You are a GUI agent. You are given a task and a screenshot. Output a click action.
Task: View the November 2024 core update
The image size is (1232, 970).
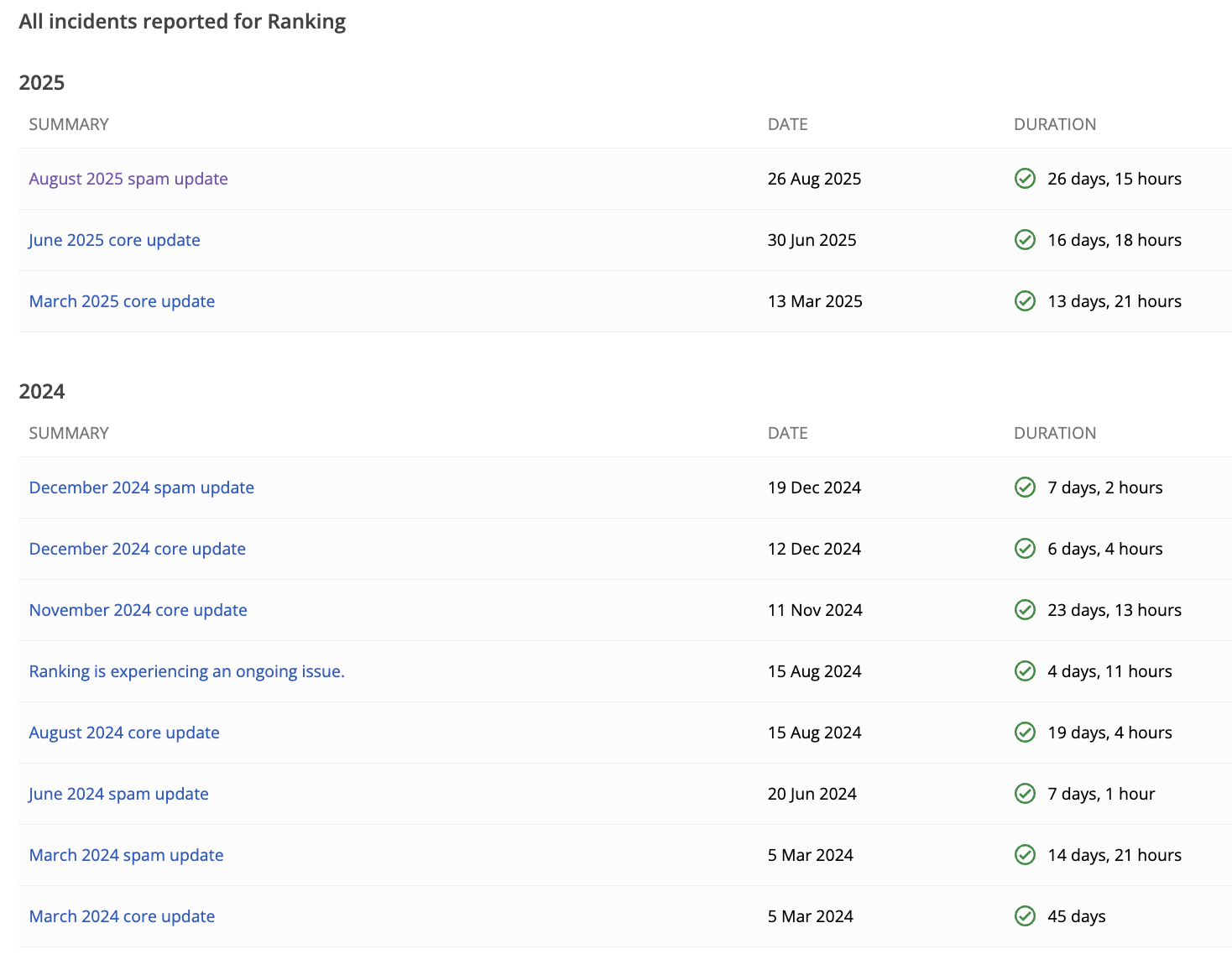138,610
